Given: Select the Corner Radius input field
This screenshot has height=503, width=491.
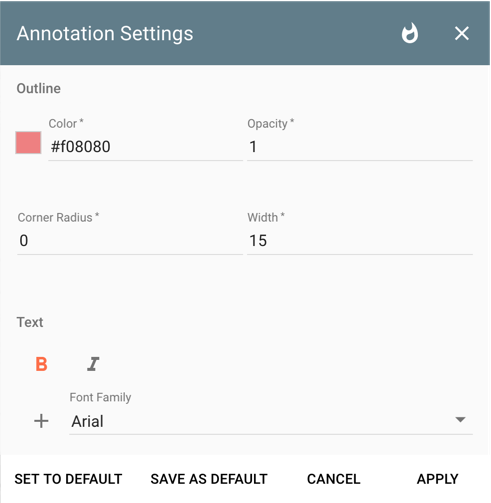Looking at the screenshot, I should [x=130, y=241].
